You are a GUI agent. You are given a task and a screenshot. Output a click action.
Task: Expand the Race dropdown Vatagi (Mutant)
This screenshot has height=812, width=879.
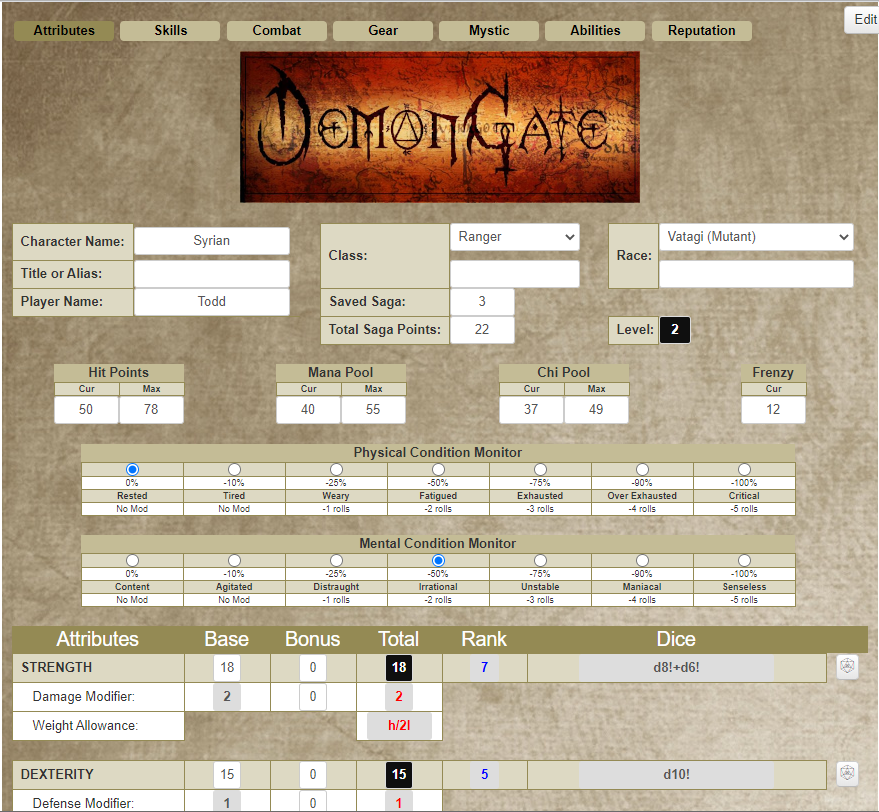click(756, 237)
